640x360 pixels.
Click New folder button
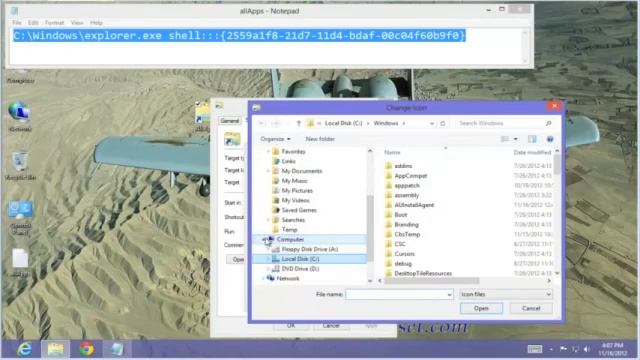(x=320, y=139)
